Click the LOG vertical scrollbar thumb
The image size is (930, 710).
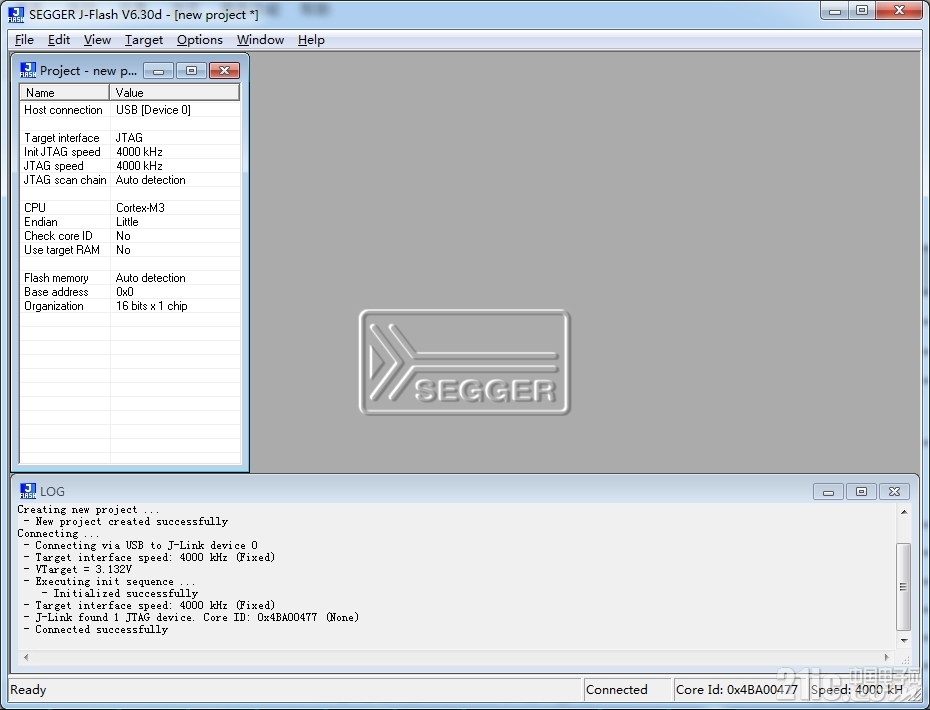click(903, 587)
